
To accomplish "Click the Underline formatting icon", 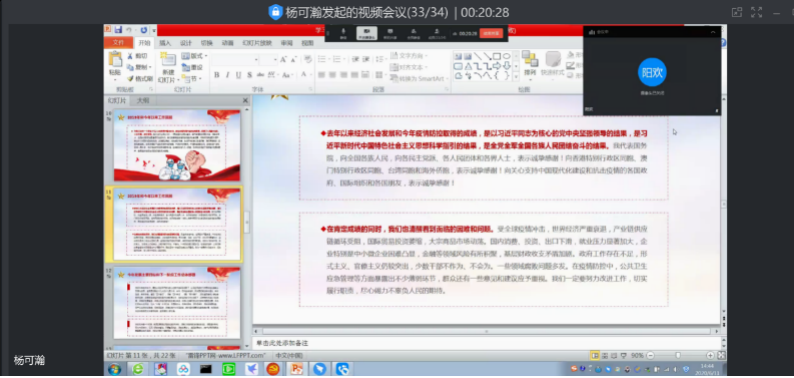I will coord(238,75).
